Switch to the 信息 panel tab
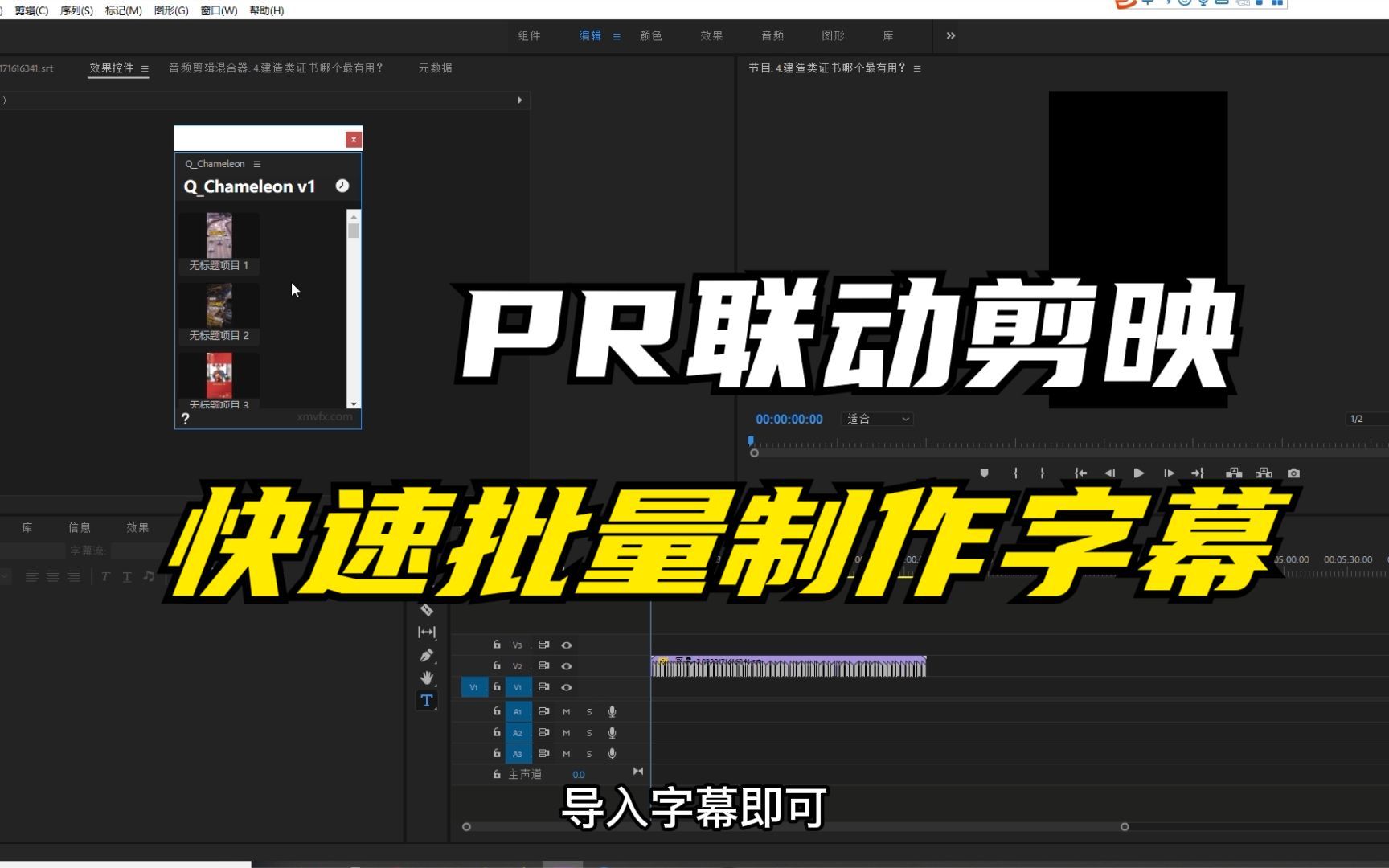This screenshot has height=868, width=1389. (x=80, y=527)
